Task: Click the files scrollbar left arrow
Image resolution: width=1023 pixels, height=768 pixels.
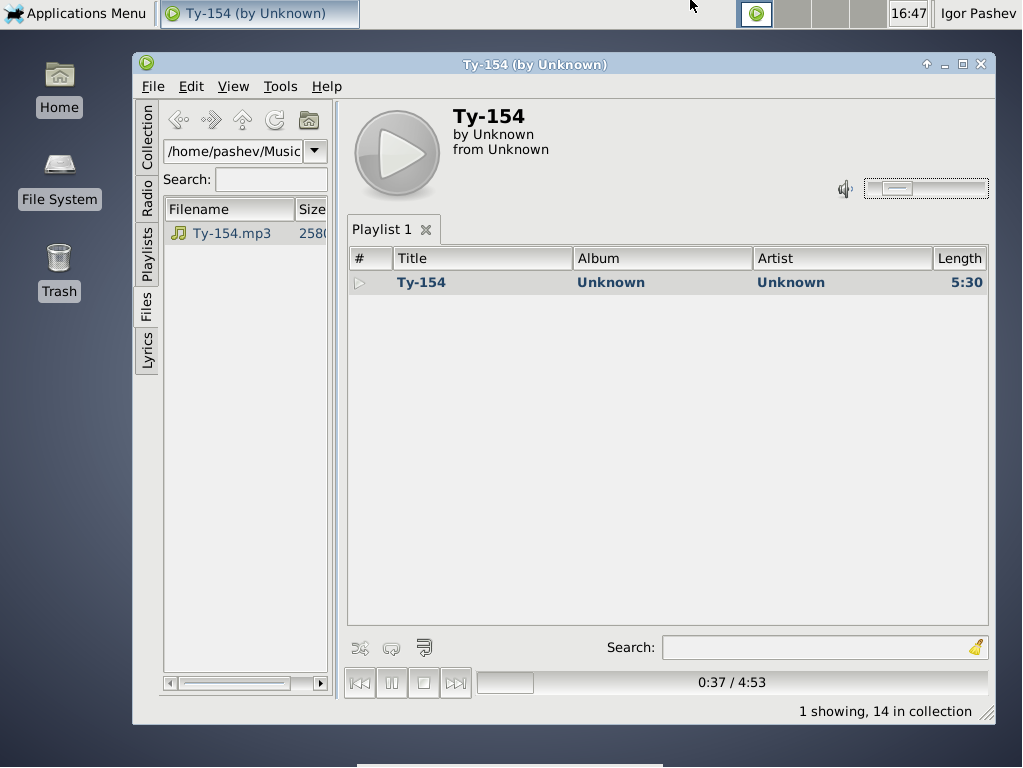Action: [x=170, y=683]
